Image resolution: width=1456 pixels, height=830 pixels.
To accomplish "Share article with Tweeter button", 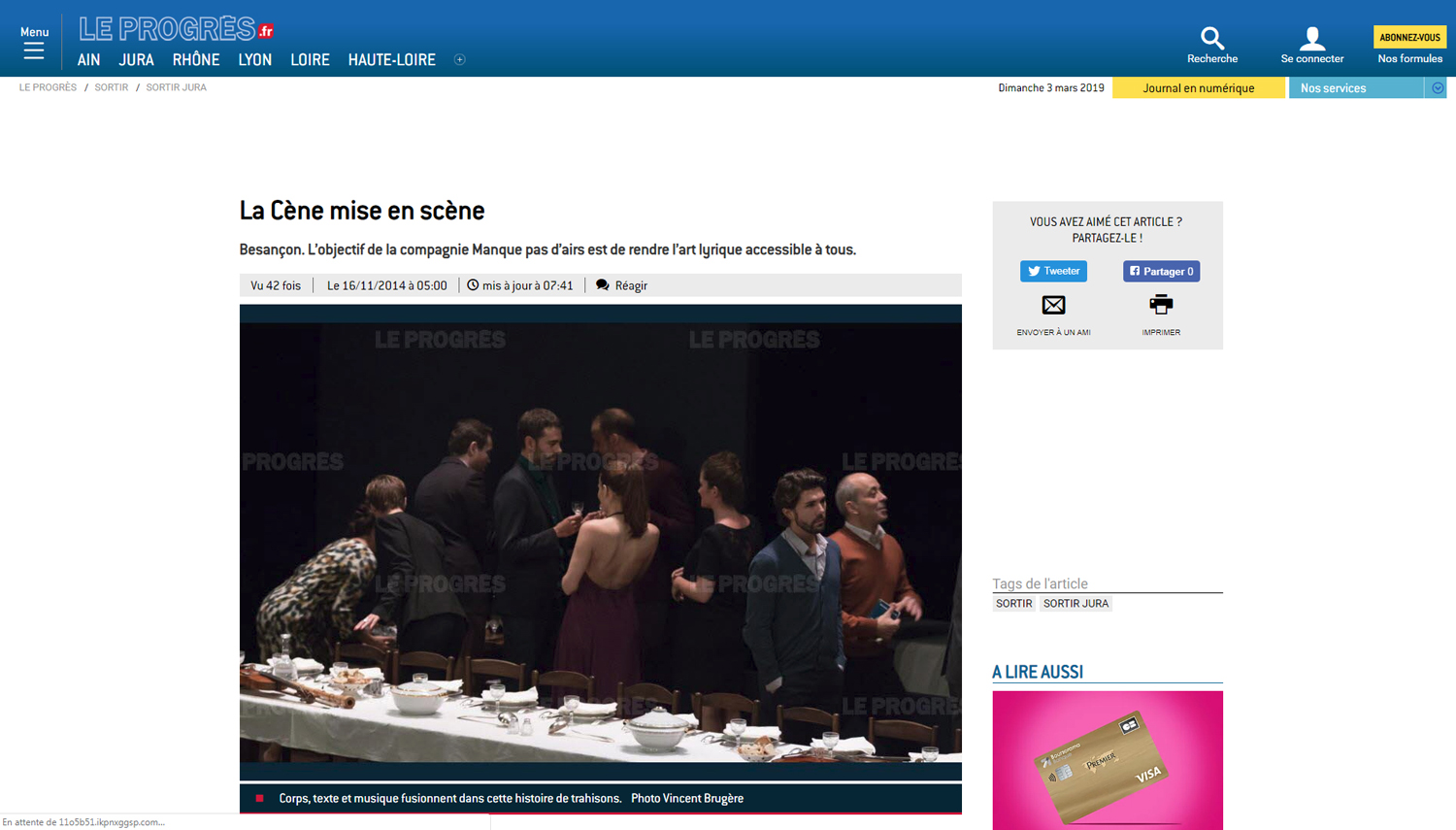I will click(x=1053, y=272).
